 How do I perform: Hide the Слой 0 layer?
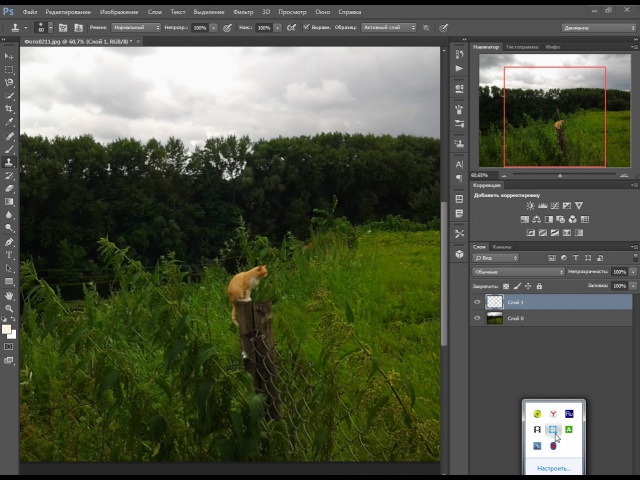tap(477, 318)
